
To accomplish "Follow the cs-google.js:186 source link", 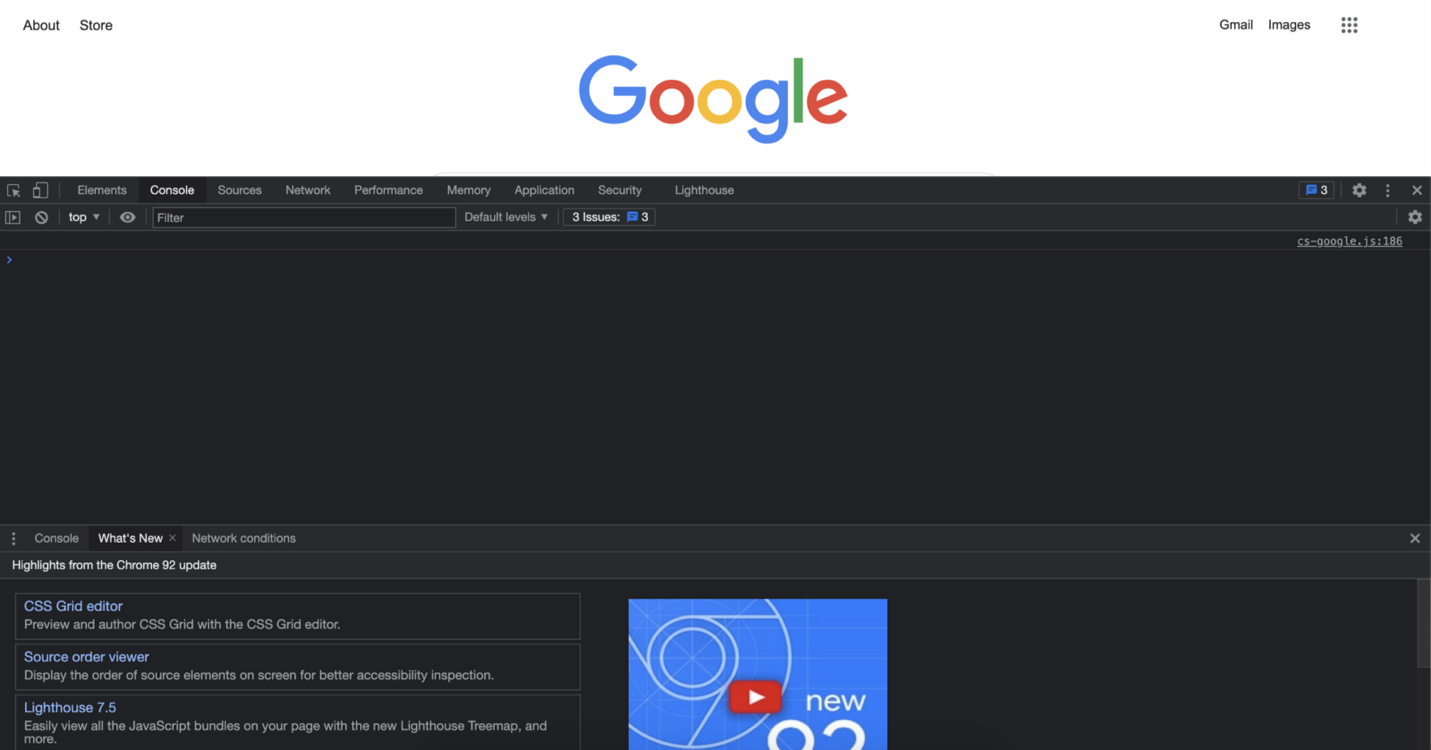I will tap(1349, 241).
